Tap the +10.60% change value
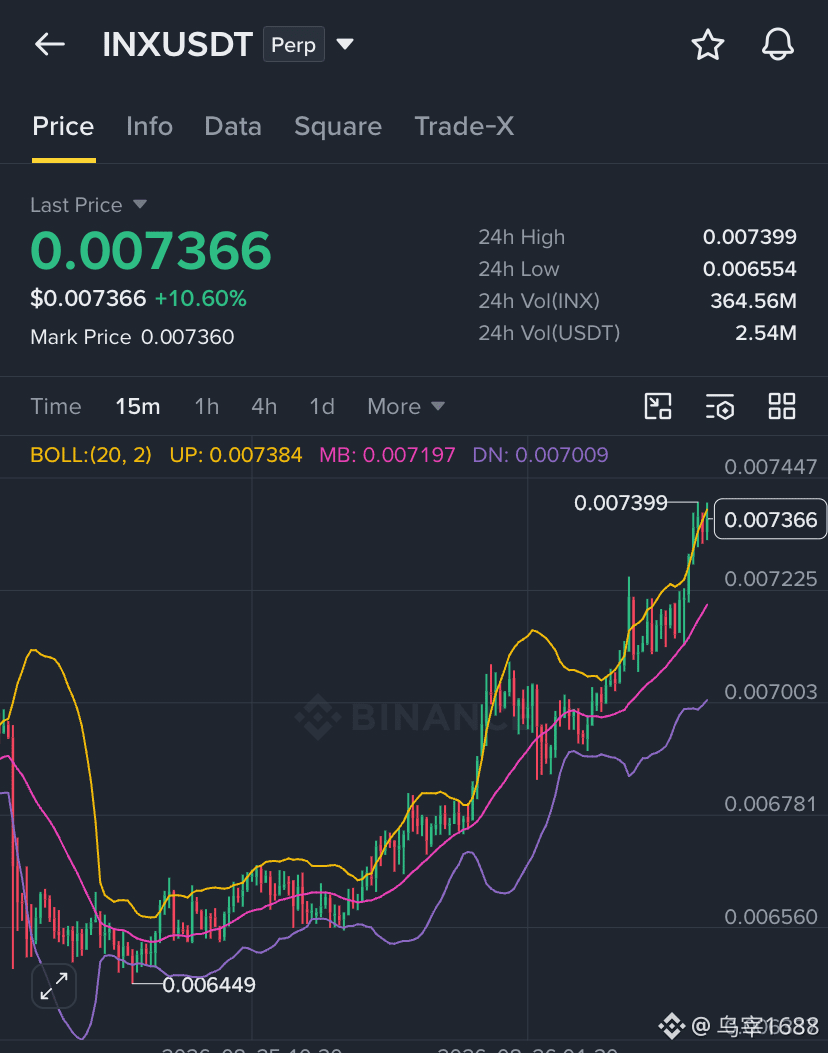The height and width of the screenshot is (1053, 828). pyautogui.click(x=201, y=298)
